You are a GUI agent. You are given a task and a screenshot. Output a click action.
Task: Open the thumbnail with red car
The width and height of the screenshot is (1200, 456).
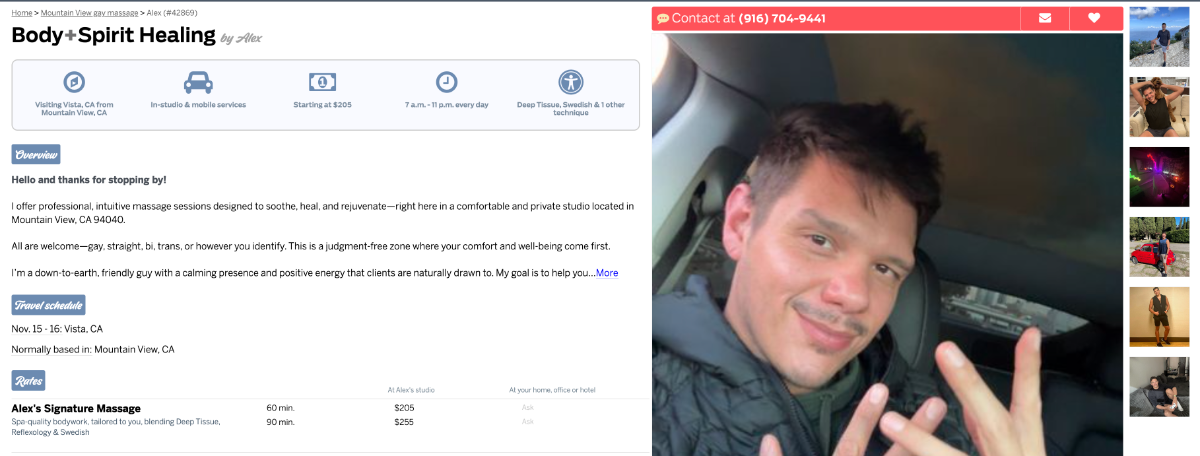coord(1159,247)
